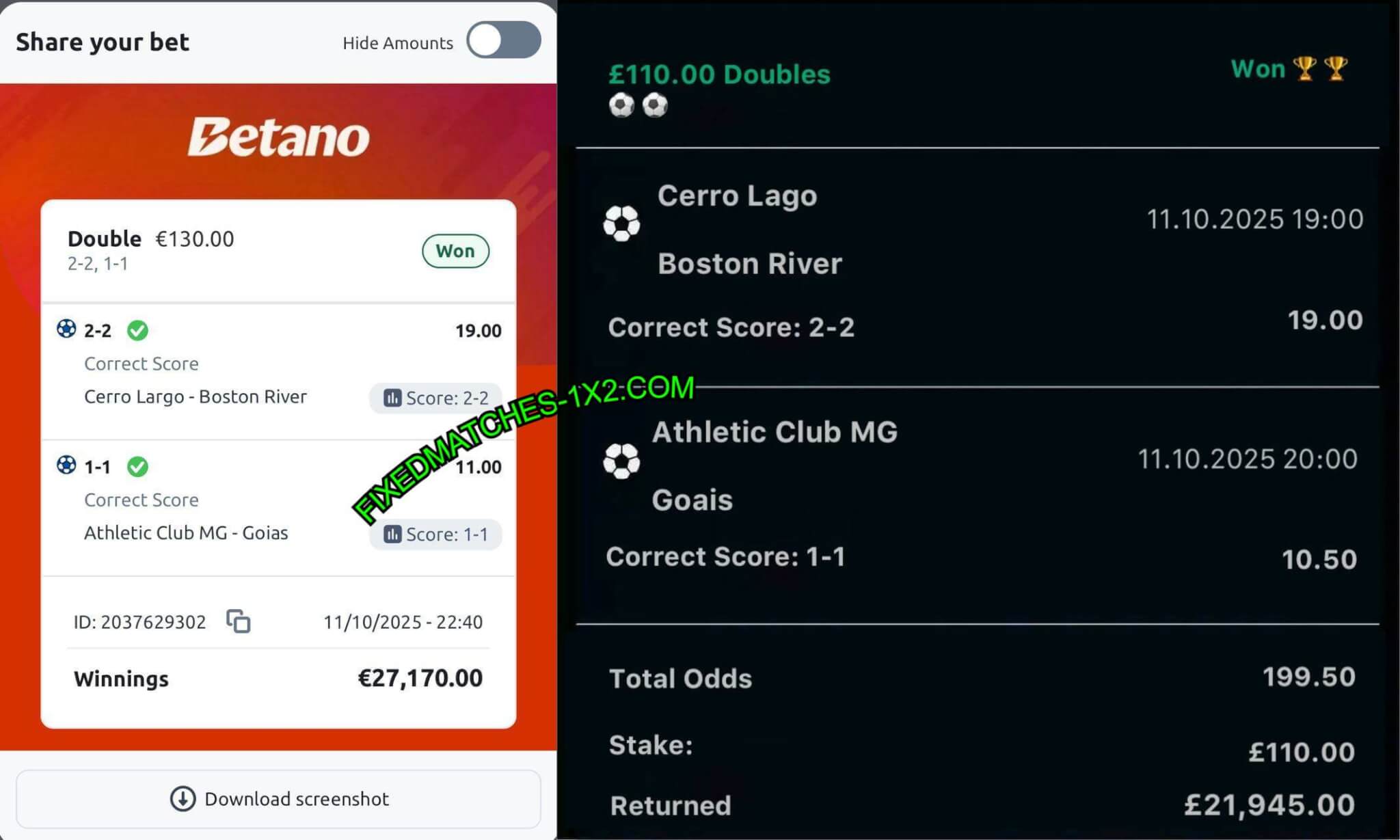
Task: Click the Winnings amount €27,170.00
Action: pyautogui.click(x=420, y=678)
